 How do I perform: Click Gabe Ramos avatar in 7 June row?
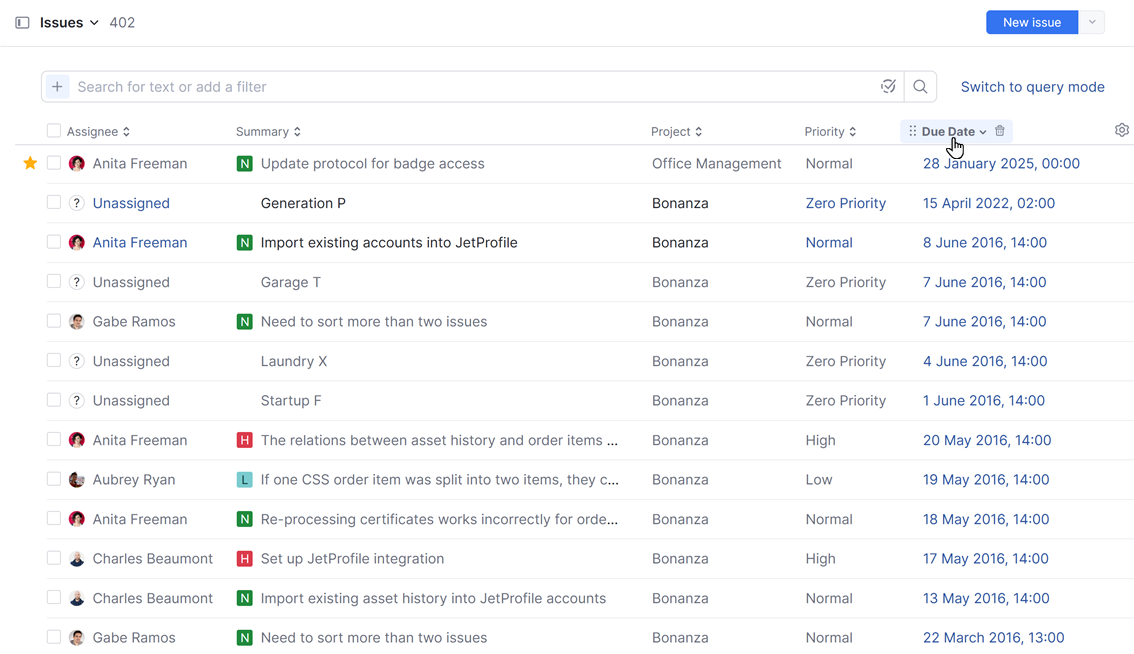77,321
